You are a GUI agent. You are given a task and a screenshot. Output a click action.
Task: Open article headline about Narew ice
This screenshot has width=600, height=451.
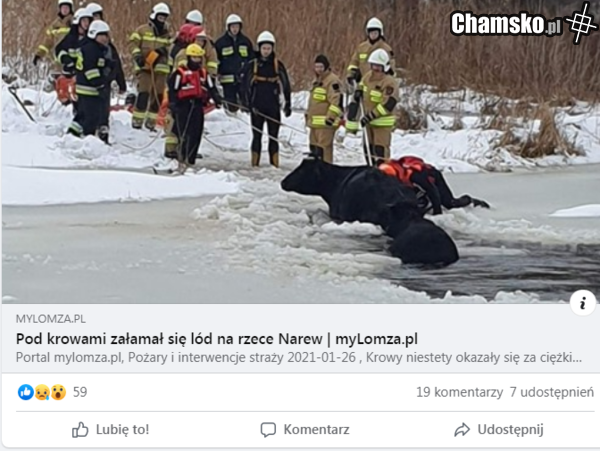coord(217,339)
